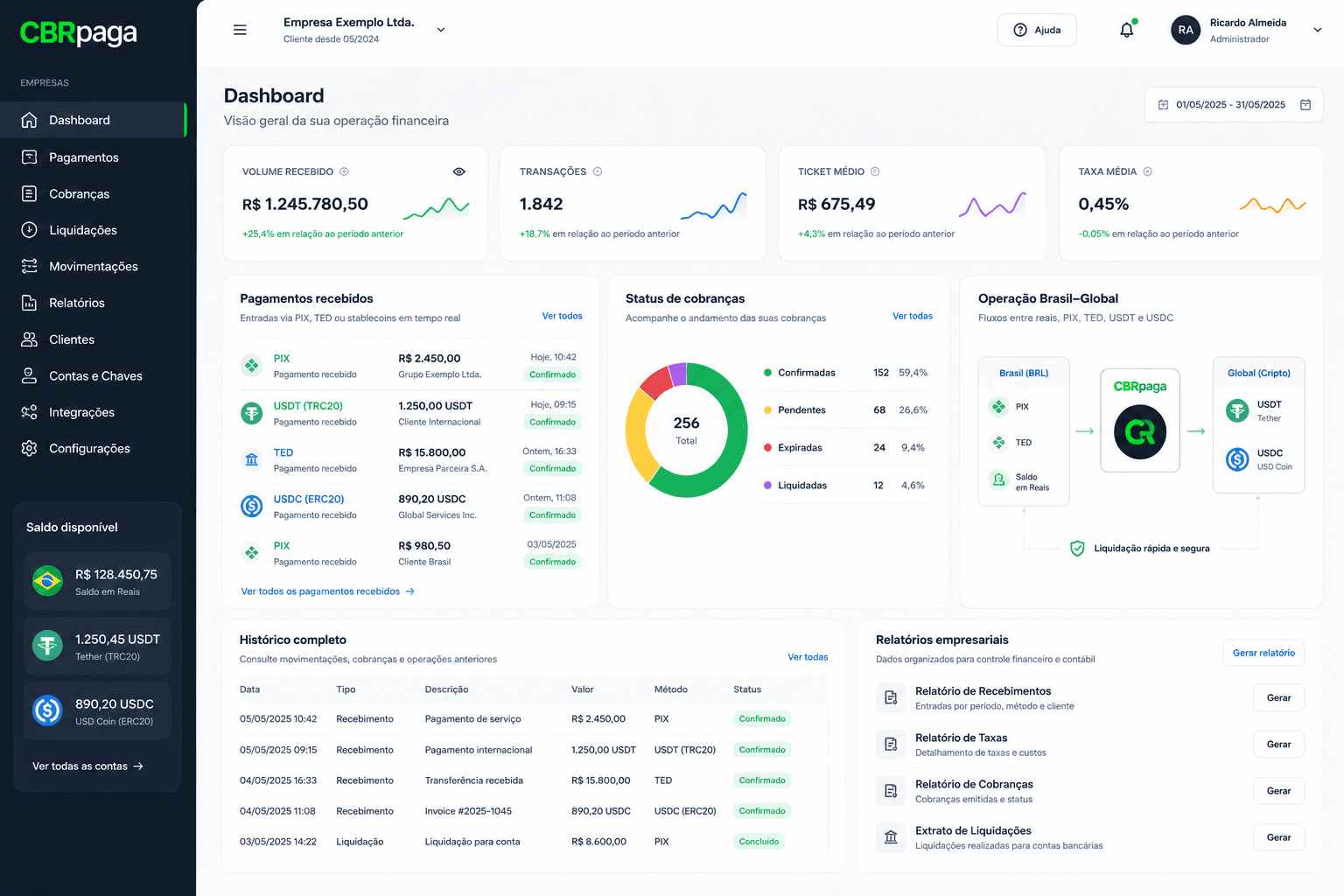Click Gerar for Relatório de Recebimentos
The image size is (1344, 896).
(1278, 697)
